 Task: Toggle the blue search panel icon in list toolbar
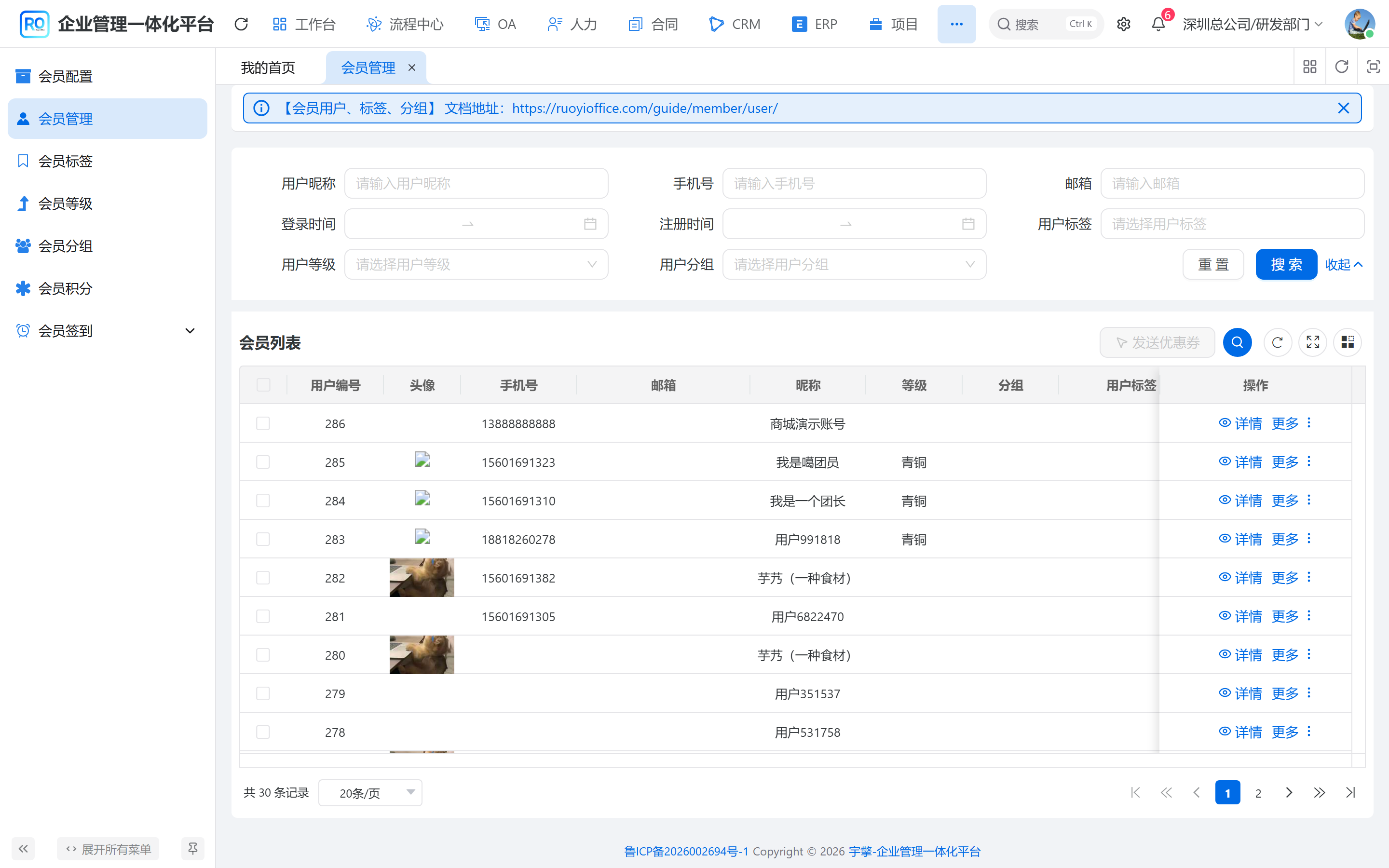click(1237, 343)
